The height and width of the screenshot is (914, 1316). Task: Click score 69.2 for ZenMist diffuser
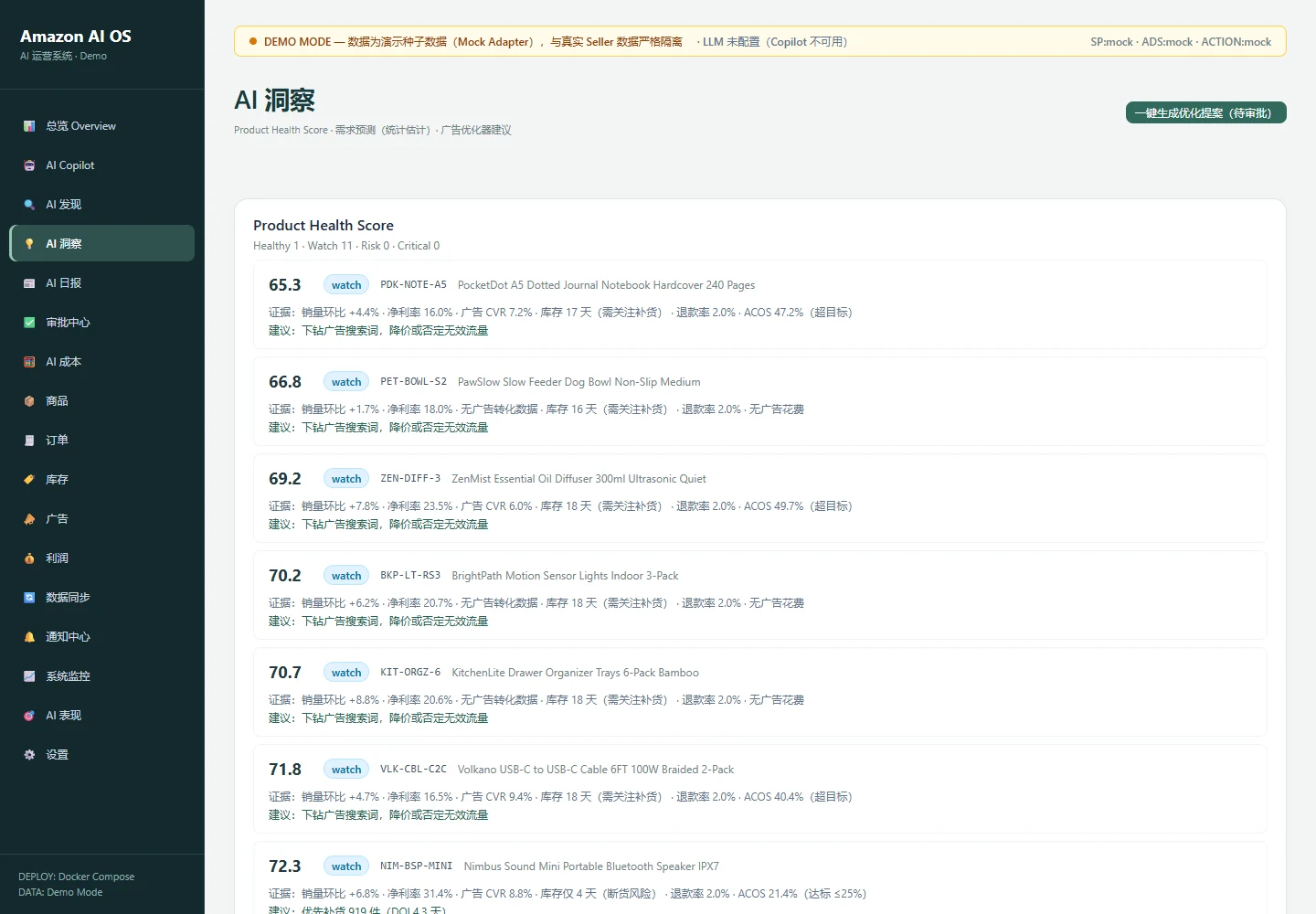tap(285, 479)
